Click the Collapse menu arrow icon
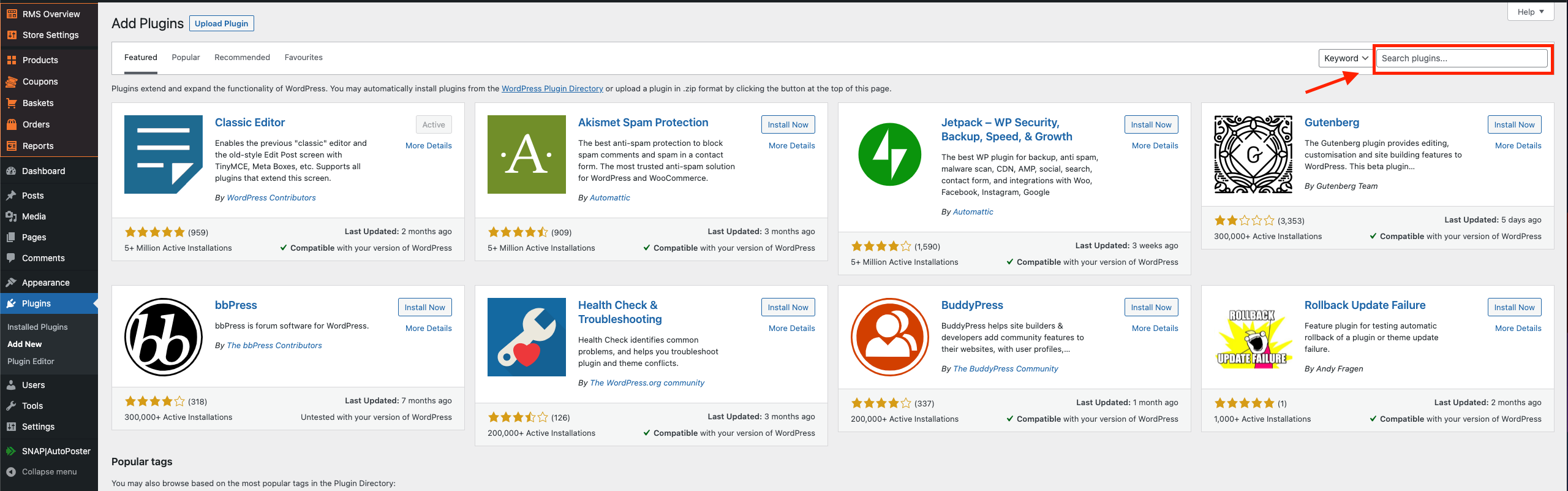Image resolution: width=1568 pixels, height=491 pixels. [11, 472]
